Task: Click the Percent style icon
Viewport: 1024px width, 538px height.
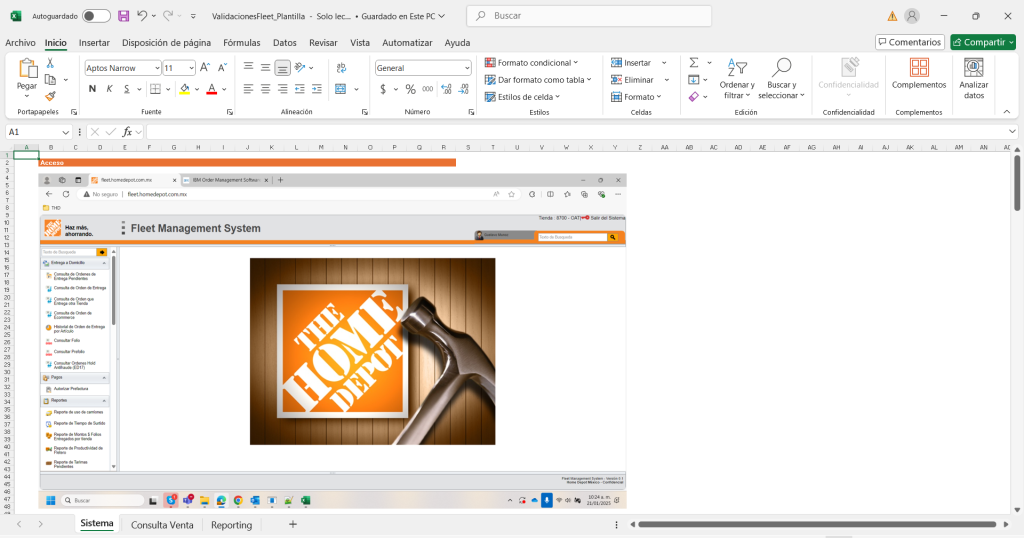Action: (x=410, y=89)
